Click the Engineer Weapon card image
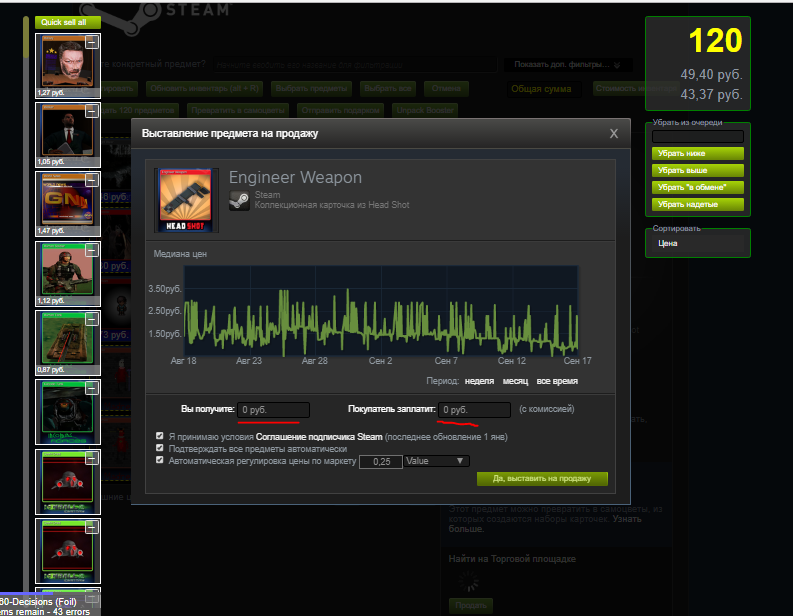This screenshot has width=793, height=616. pos(186,200)
